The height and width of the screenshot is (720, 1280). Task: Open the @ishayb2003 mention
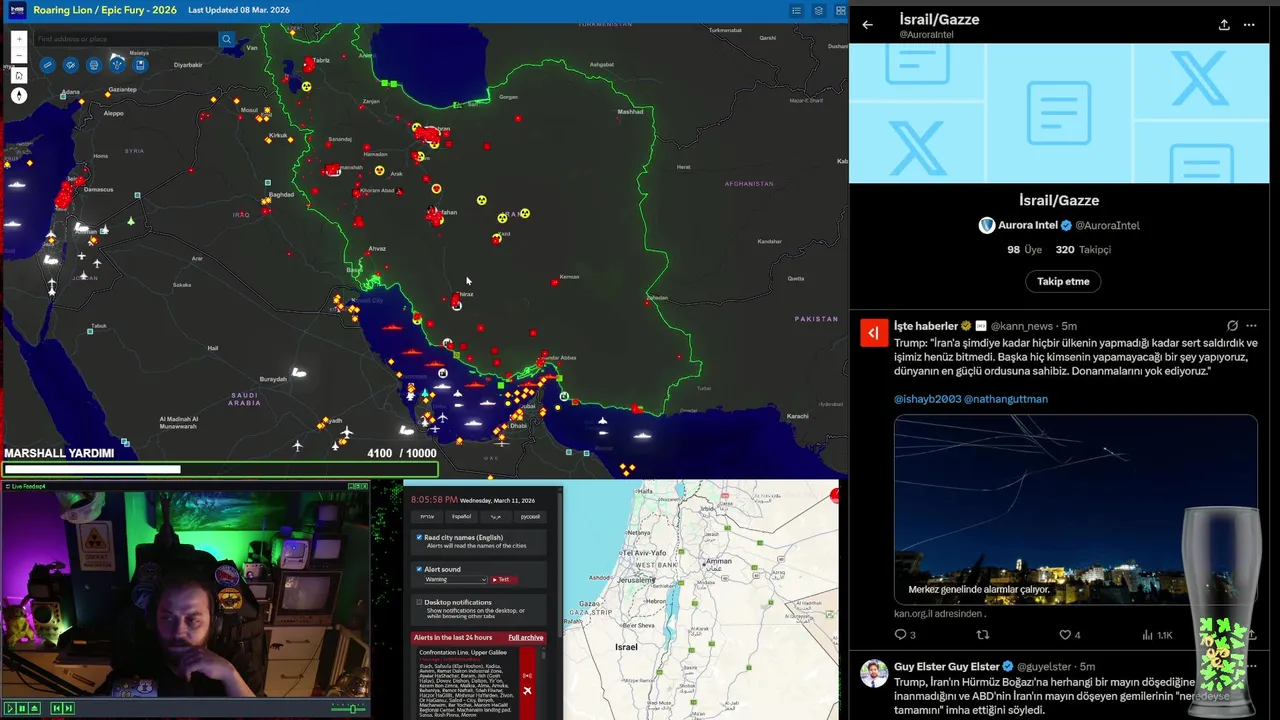[927, 399]
